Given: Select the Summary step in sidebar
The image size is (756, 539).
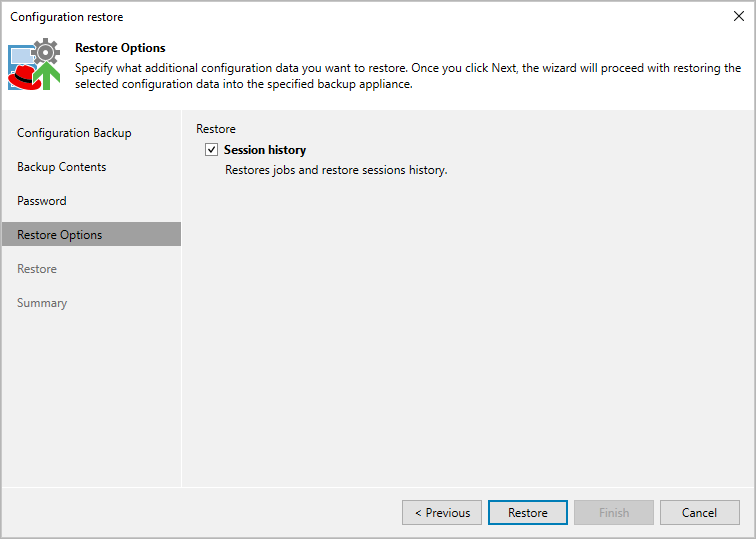Looking at the screenshot, I should pyautogui.click(x=42, y=303).
